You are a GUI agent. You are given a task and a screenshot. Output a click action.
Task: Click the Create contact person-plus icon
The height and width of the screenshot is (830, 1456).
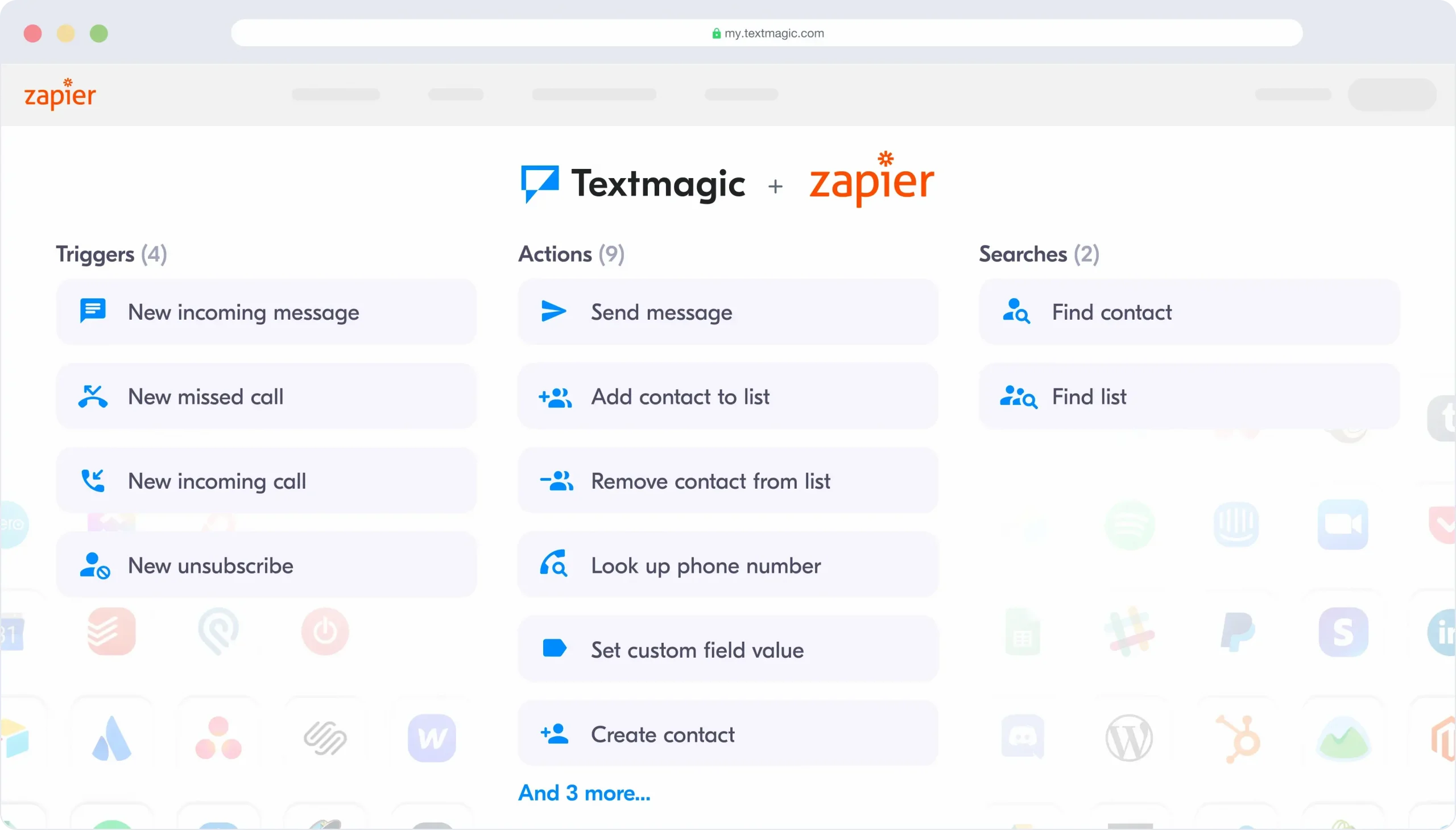(555, 734)
